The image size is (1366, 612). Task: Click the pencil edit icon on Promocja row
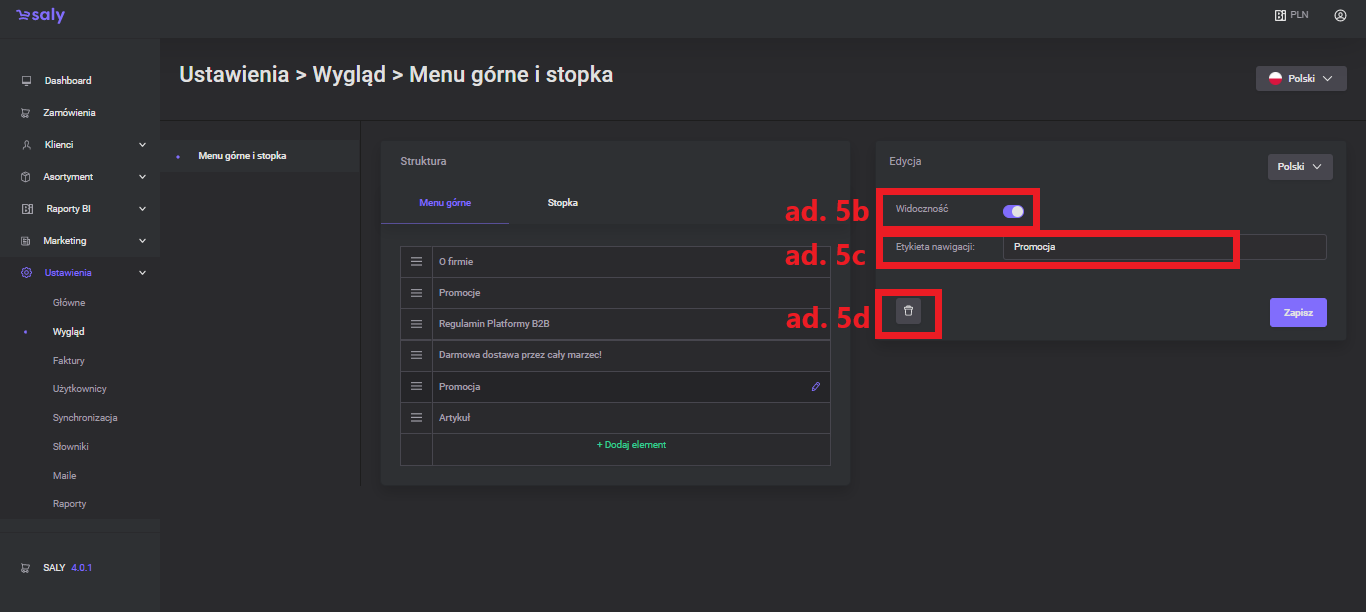[815, 386]
